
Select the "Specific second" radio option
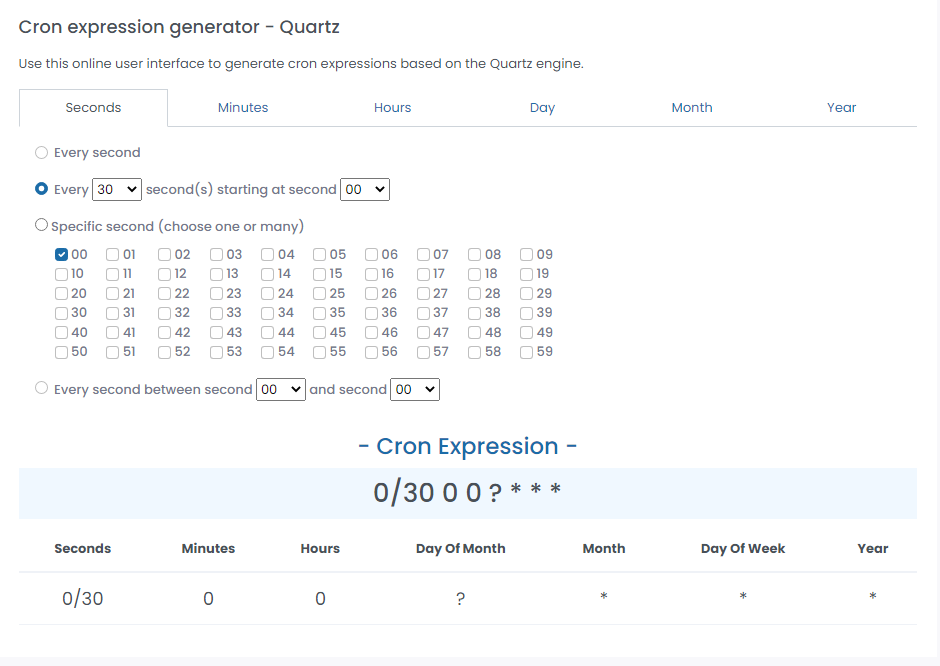(41, 225)
